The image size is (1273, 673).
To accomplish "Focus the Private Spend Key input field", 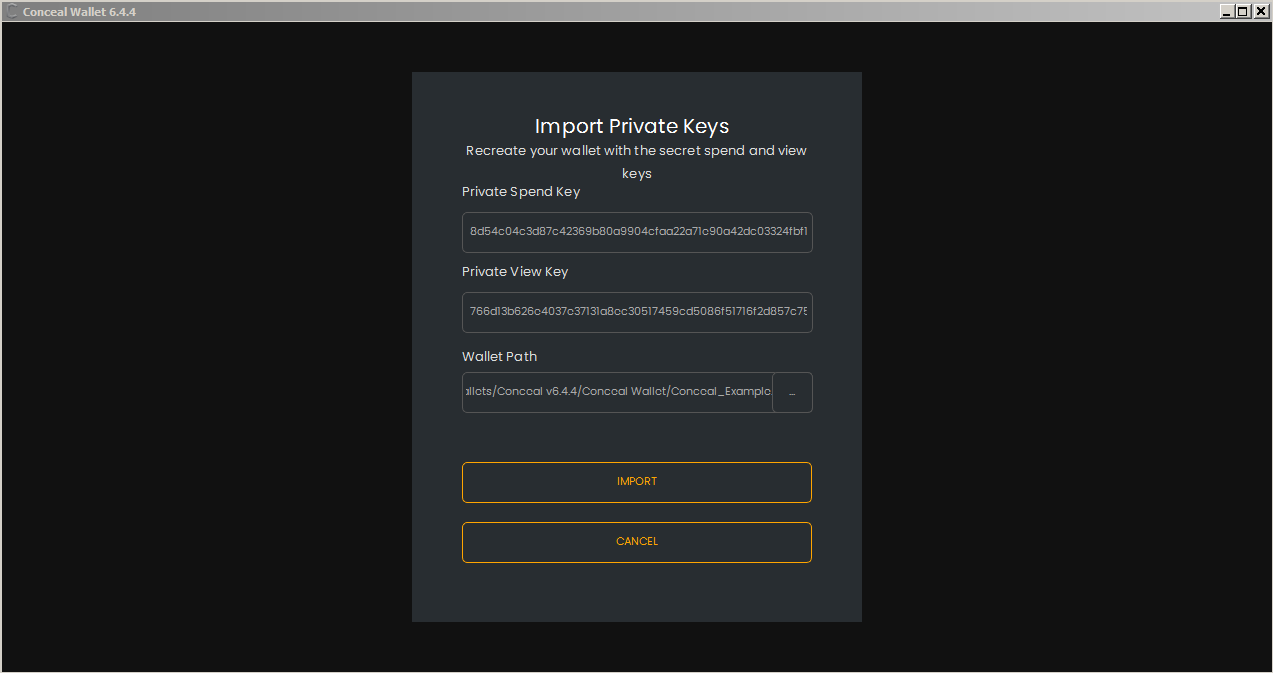I will pos(637,232).
